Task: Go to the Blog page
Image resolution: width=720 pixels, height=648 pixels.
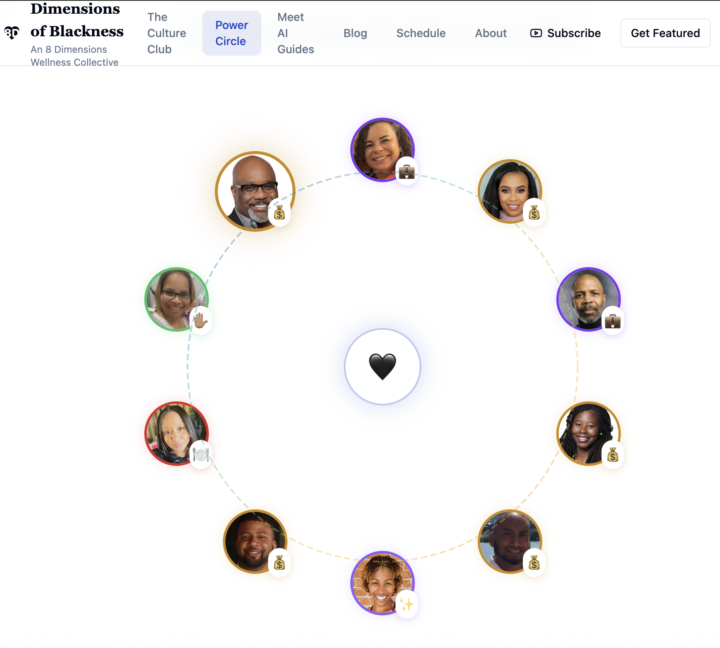Action: [355, 33]
